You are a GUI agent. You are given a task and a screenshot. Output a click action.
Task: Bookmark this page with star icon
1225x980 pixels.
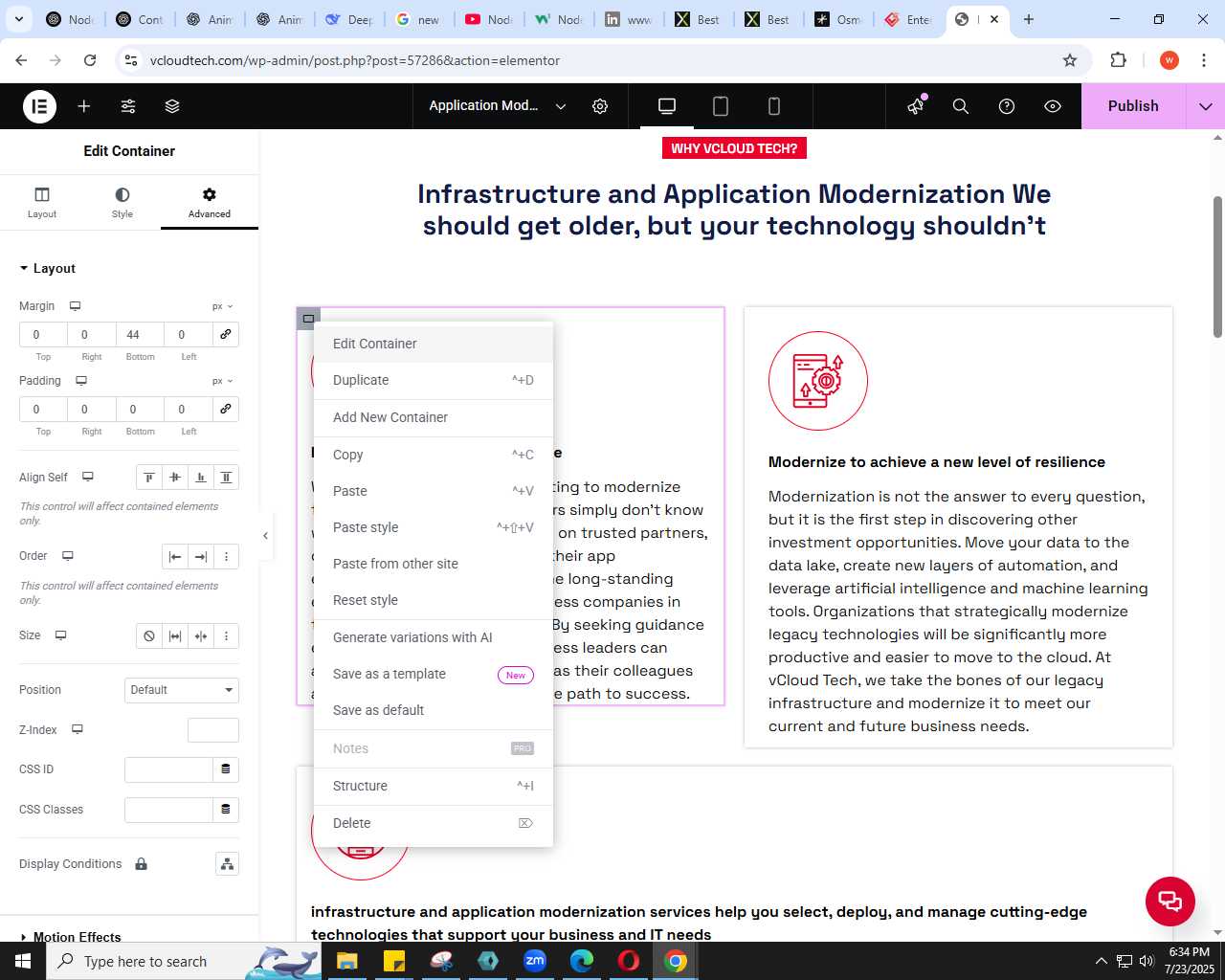tap(1070, 60)
